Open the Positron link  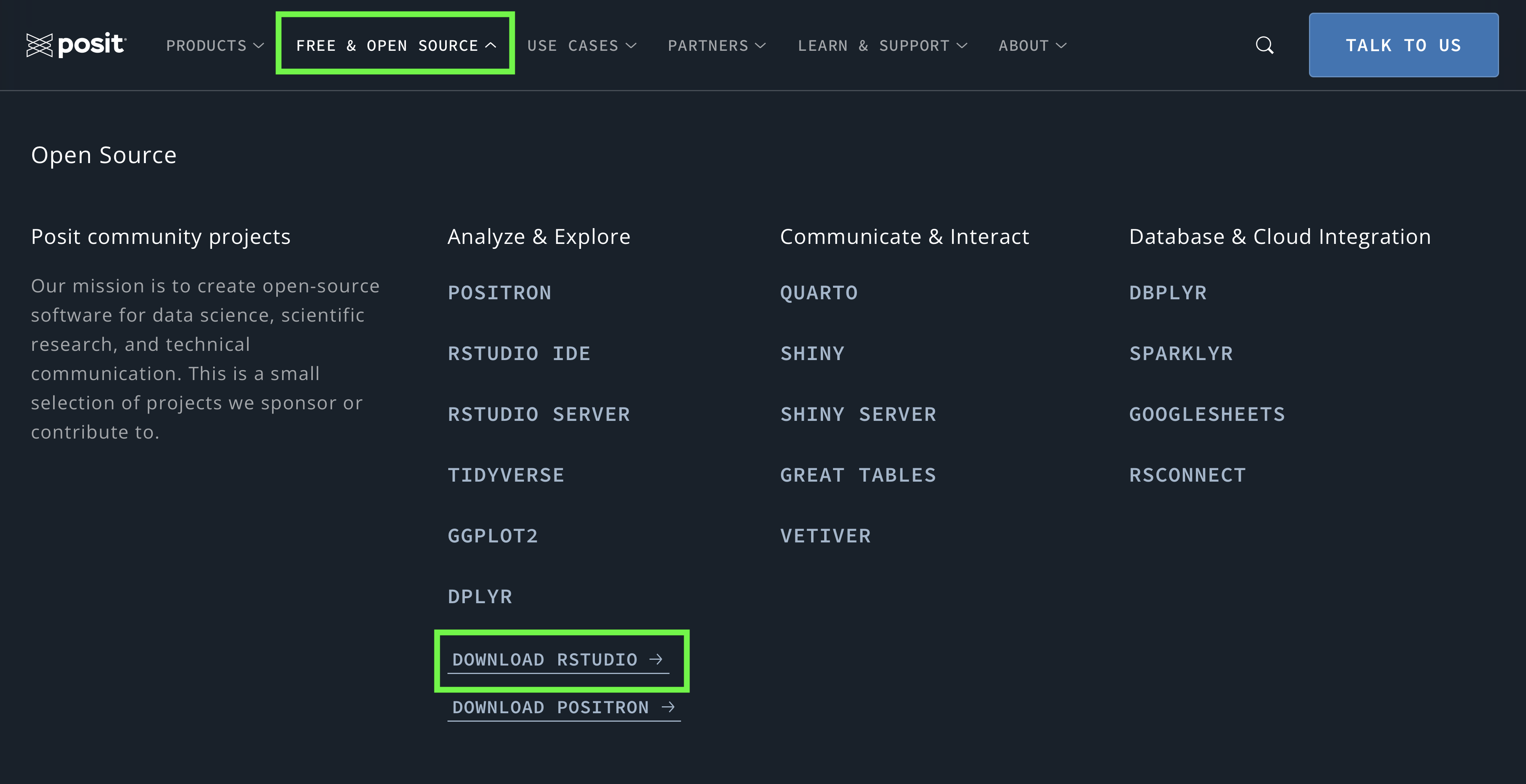(x=499, y=292)
